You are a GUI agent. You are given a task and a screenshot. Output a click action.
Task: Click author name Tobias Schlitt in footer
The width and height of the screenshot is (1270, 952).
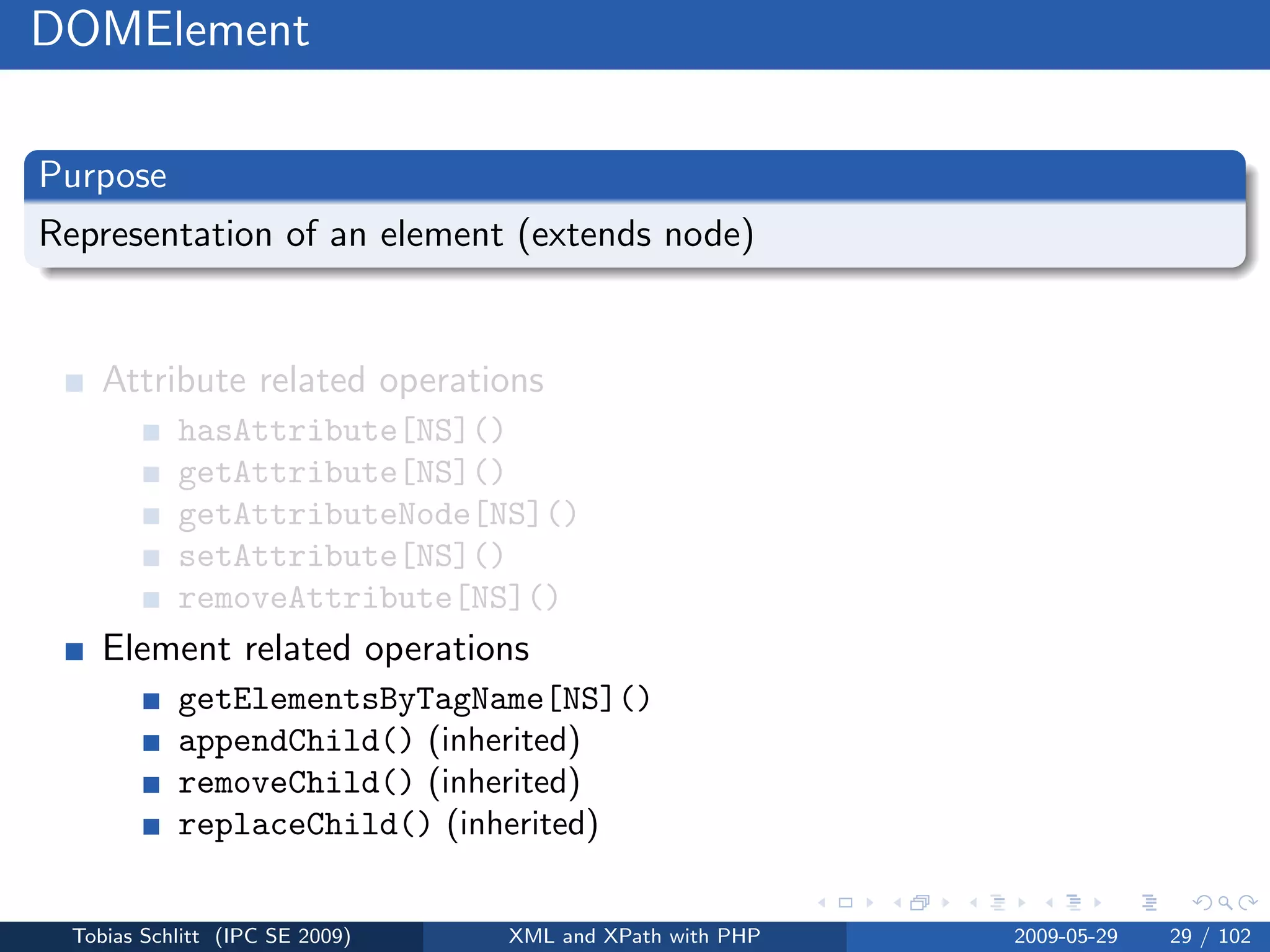pos(136,936)
